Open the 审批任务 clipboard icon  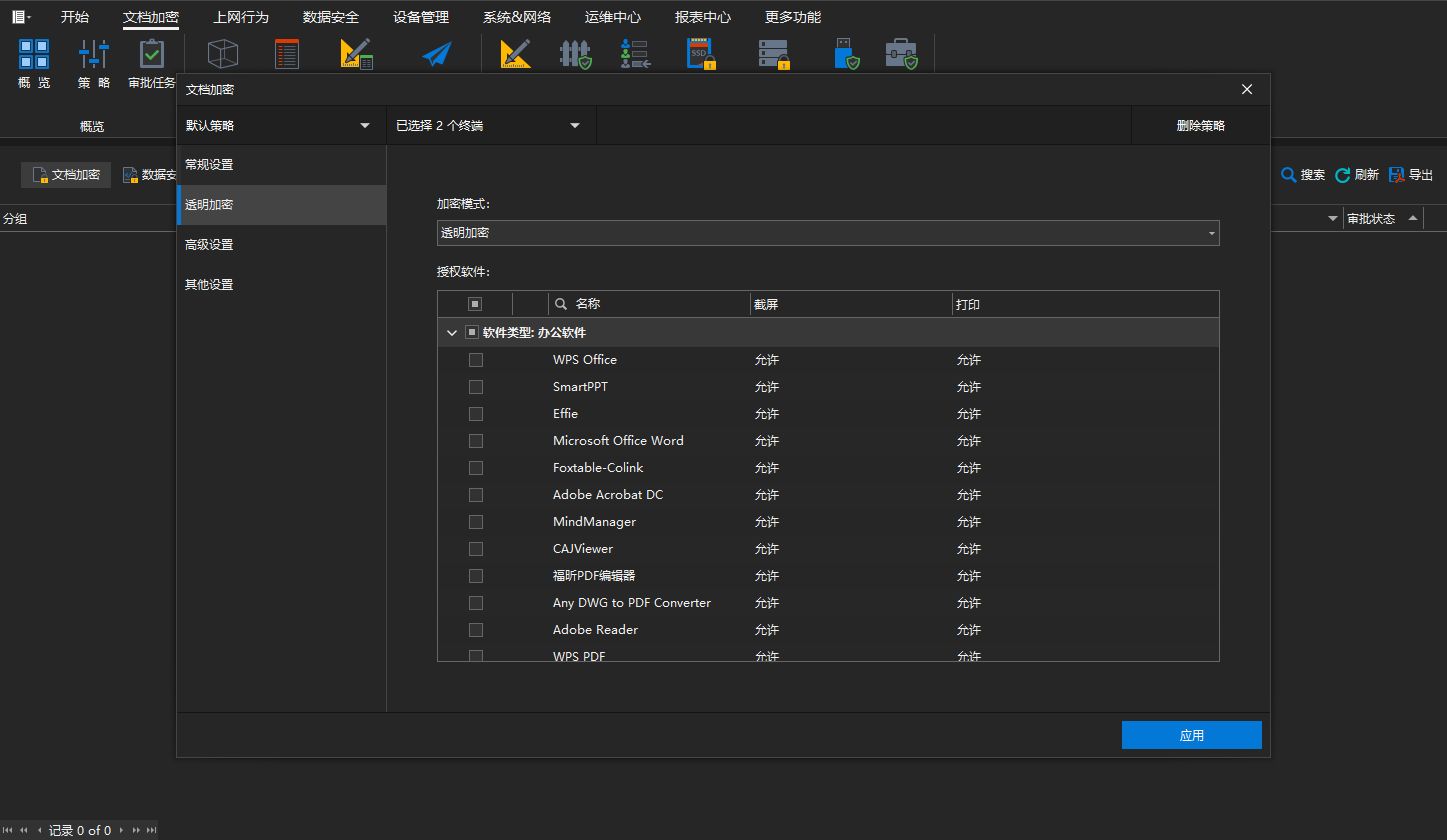pyautogui.click(x=152, y=54)
